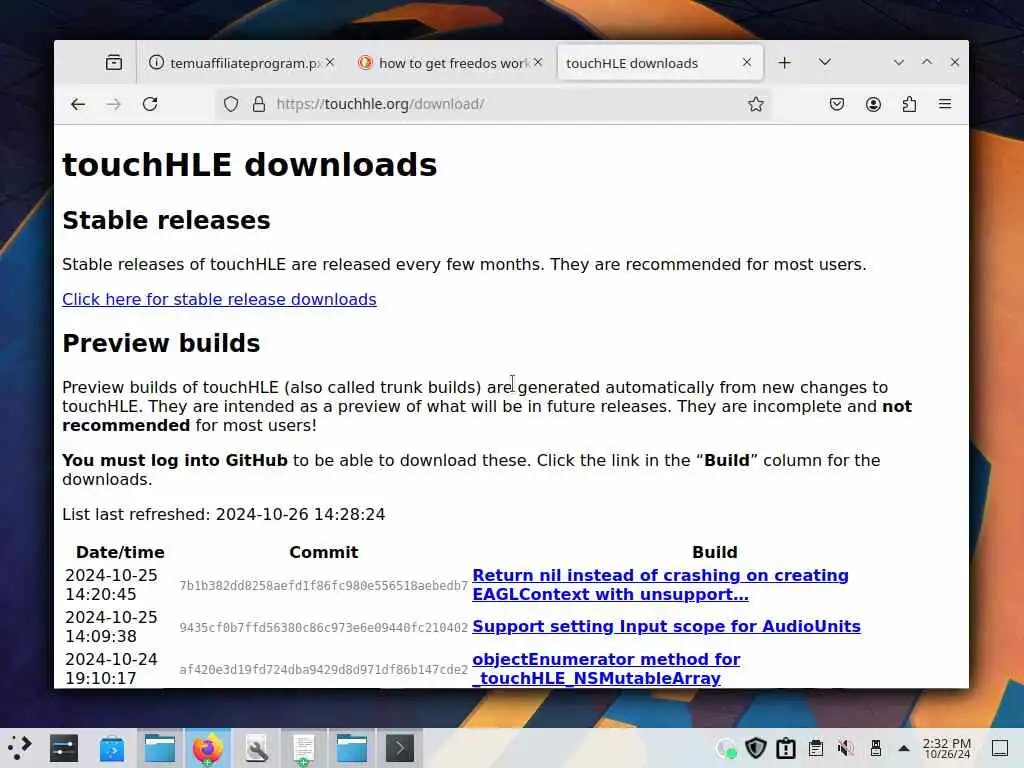Image resolution: width=1024 pixels, height=768 pixels.
Task: Close the how to get freedos tab
Action: coord(537,62)
